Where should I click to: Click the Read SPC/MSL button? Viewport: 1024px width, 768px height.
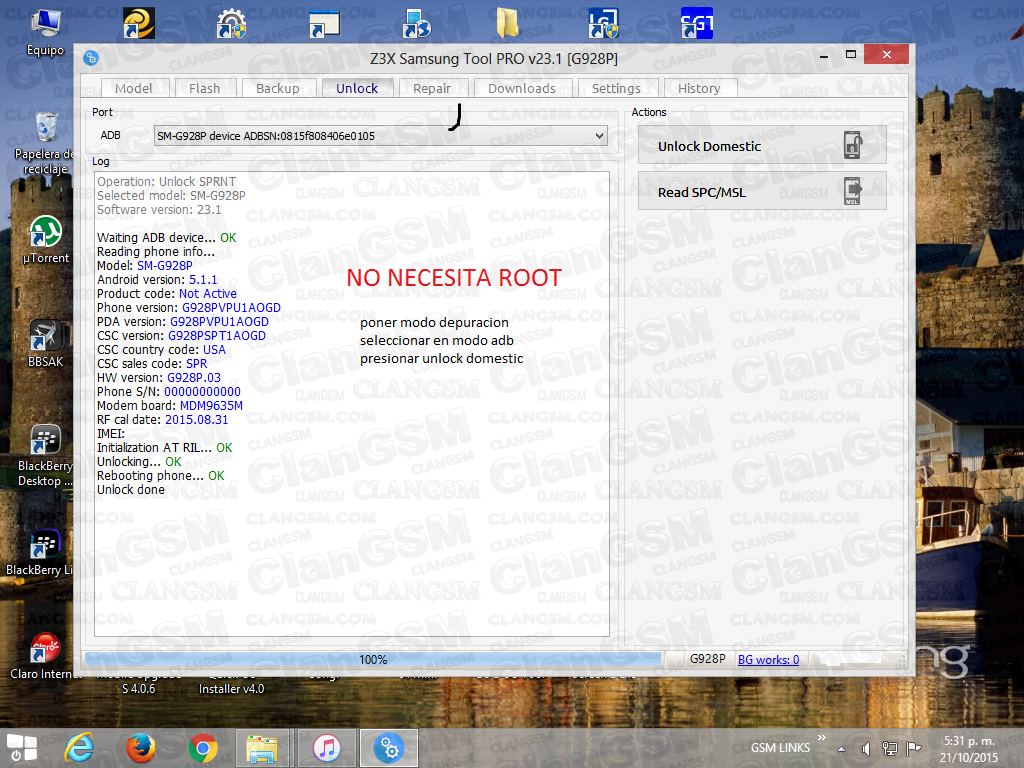762,191
